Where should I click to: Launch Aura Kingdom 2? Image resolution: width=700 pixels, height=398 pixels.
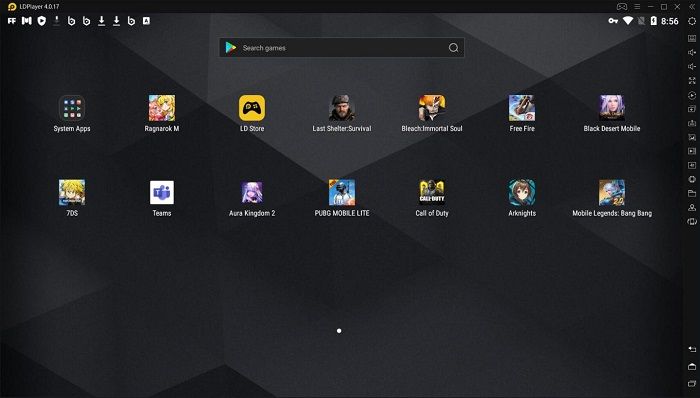[x=252, y=192]
